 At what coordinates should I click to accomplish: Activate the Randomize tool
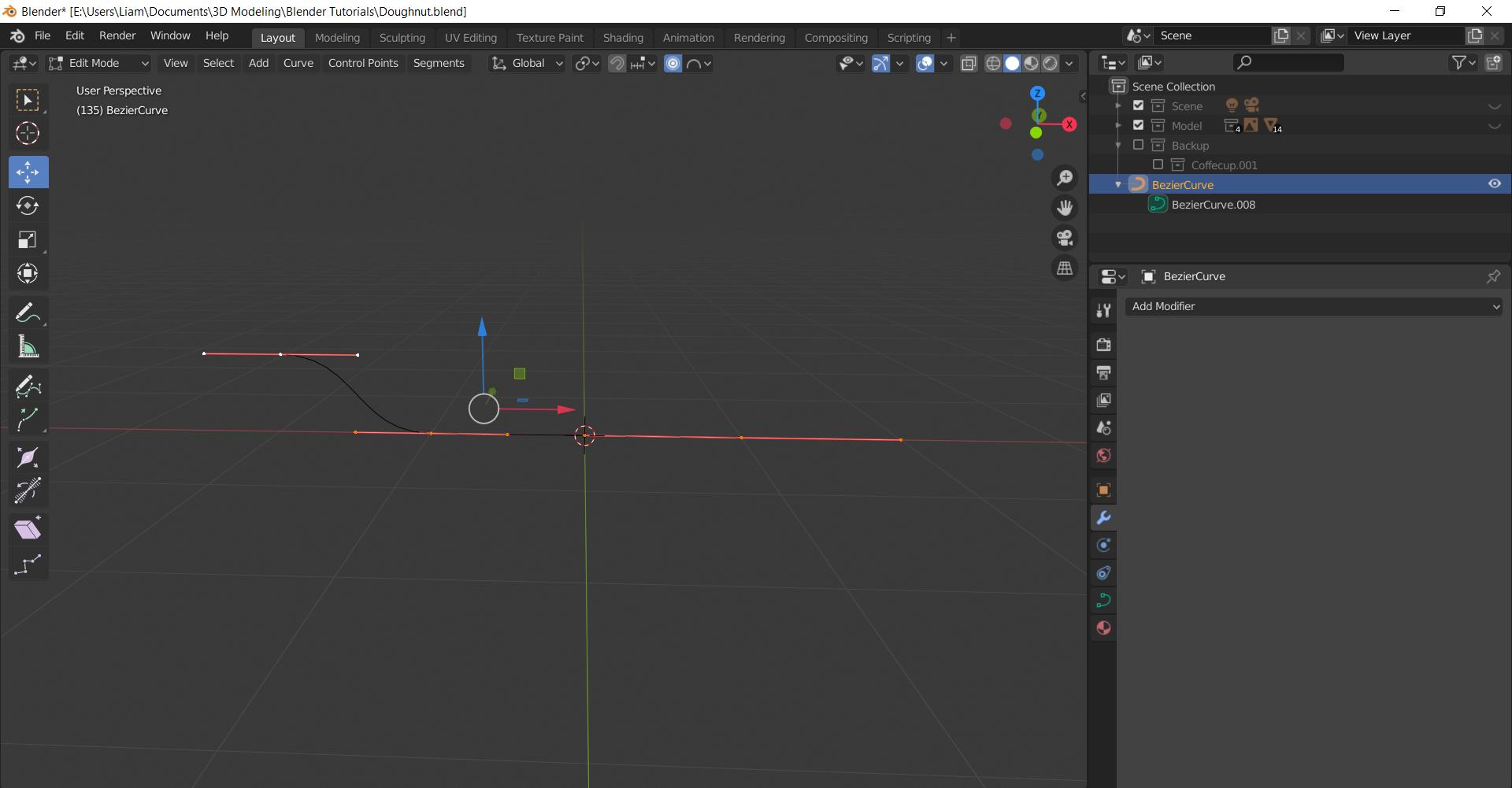click(x=28, y=564)
